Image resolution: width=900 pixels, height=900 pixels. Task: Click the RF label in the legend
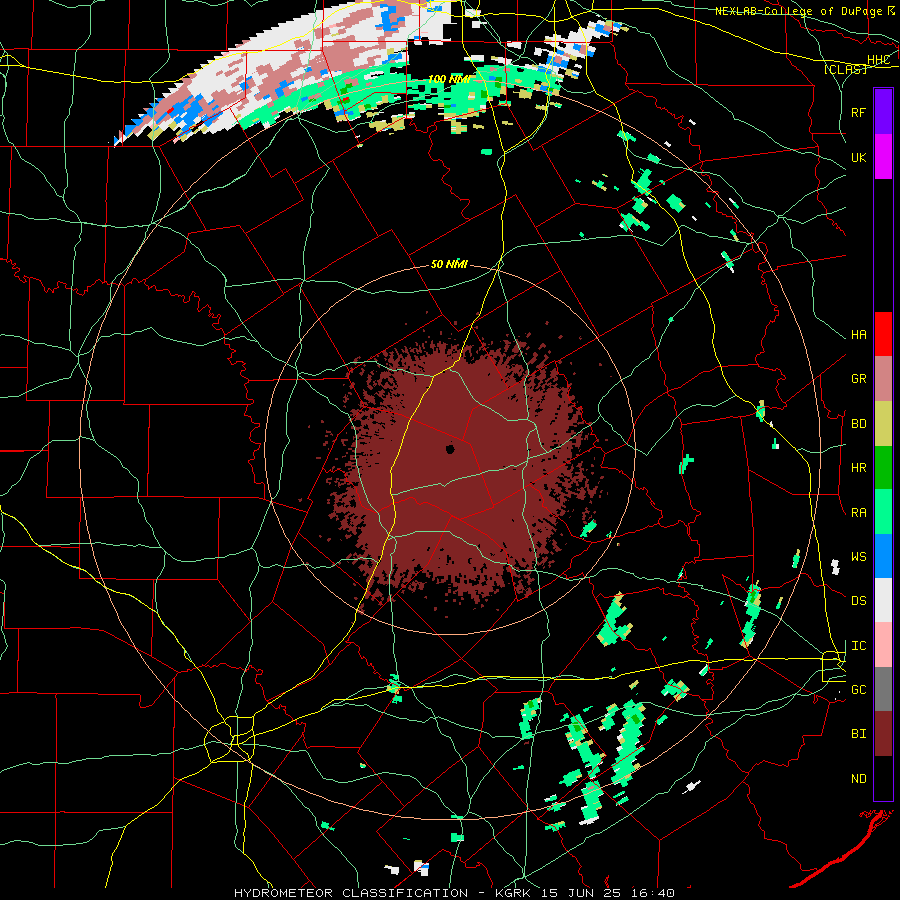[858, 112]
